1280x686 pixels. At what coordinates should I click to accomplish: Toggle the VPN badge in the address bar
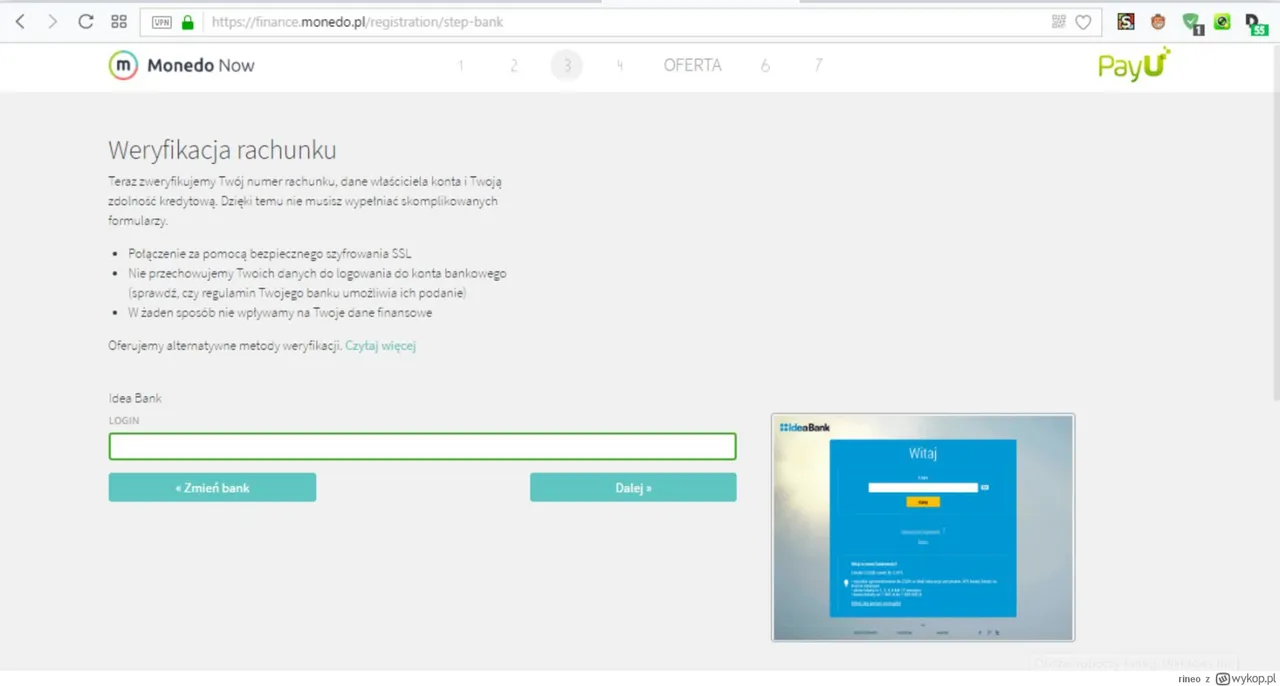click(x=161, y=22)
